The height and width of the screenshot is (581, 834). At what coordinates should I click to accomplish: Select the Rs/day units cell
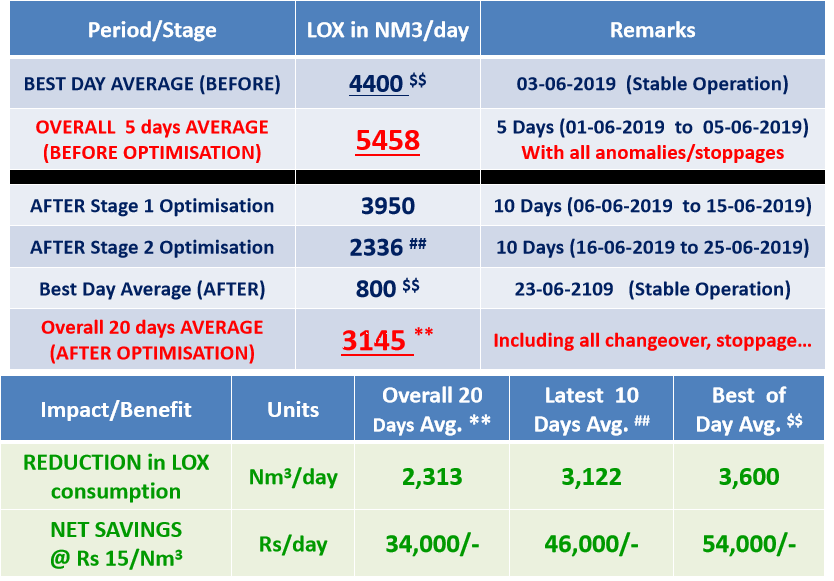click(293, 543)
